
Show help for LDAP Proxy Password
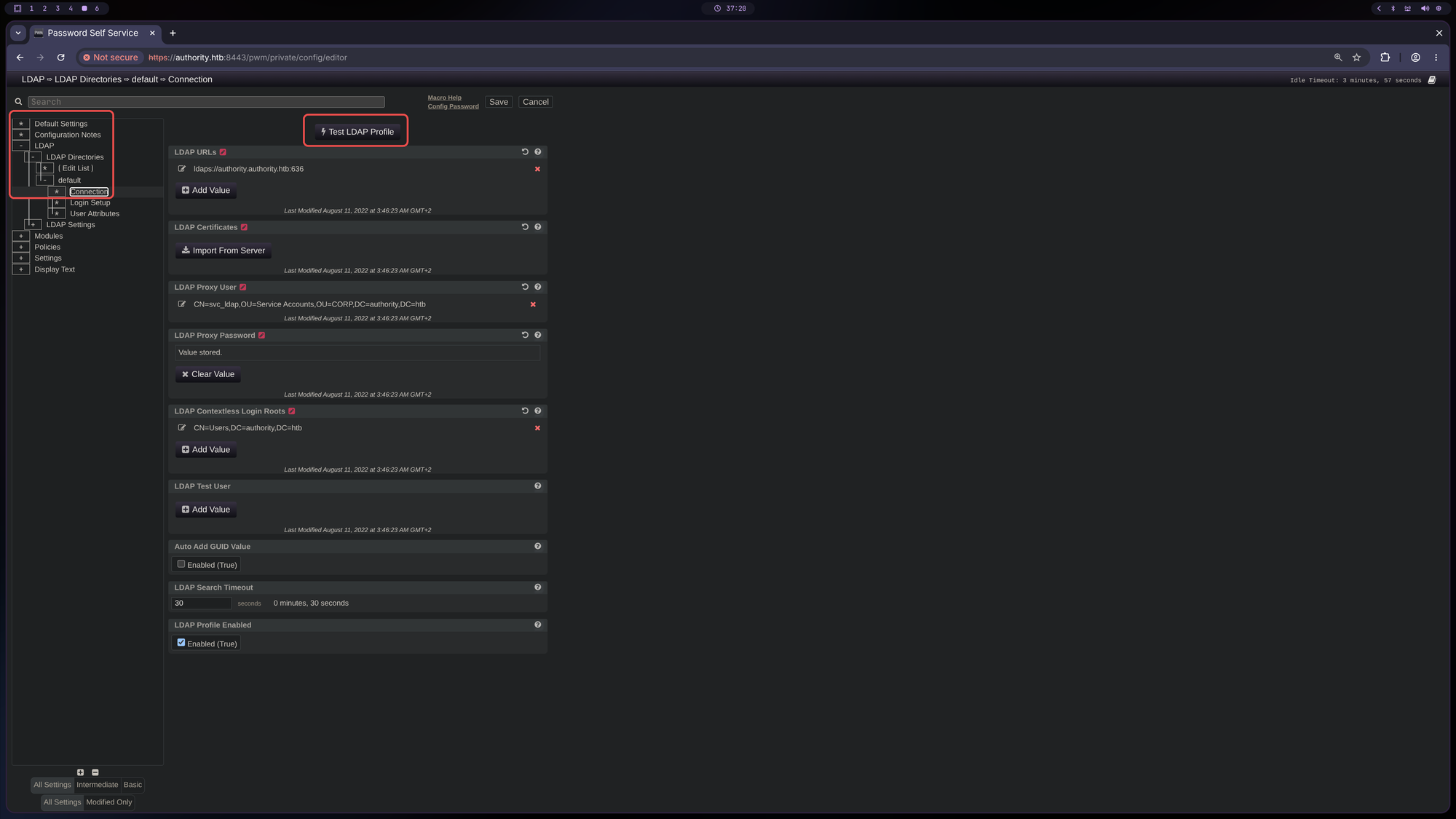(x=538, y=335)
